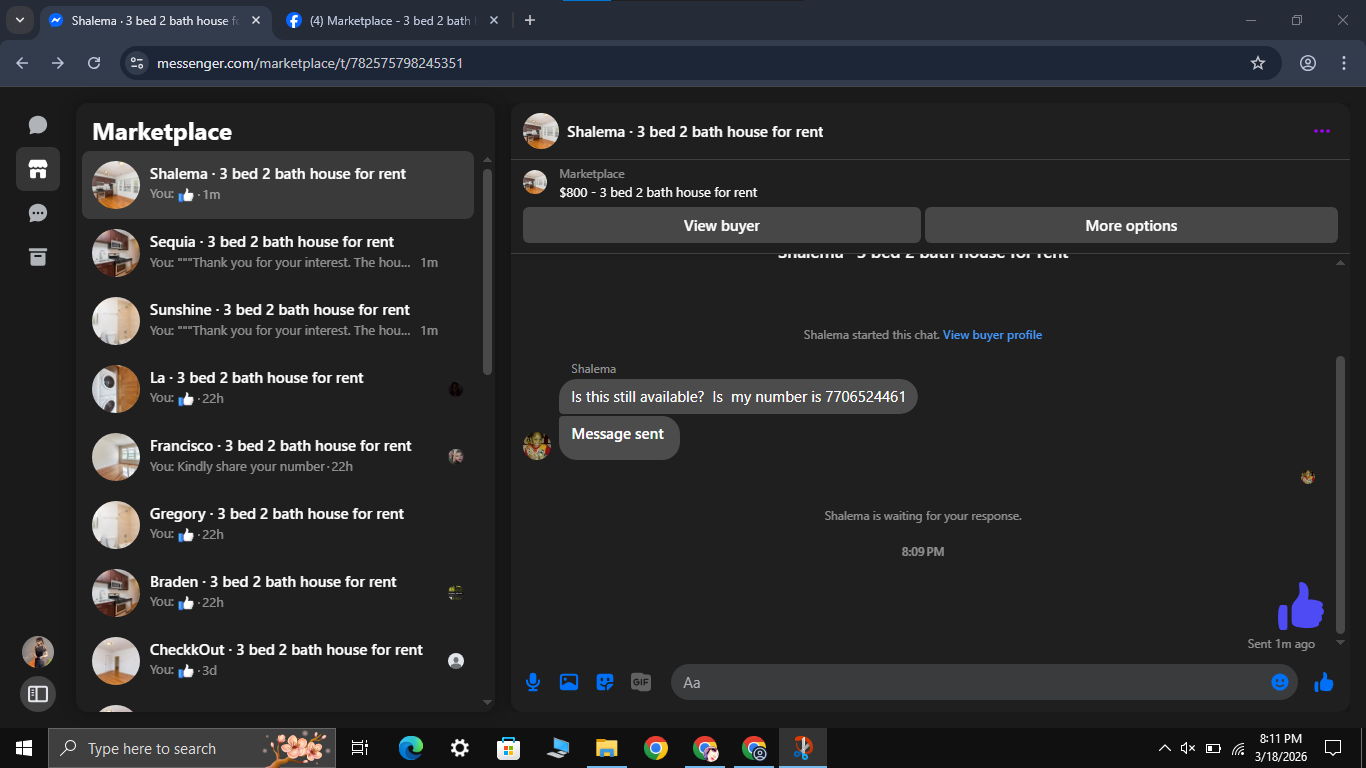The image size is (1366, 768).
Task: Click seen-by avatar in La row
Action: click(456, 389)
